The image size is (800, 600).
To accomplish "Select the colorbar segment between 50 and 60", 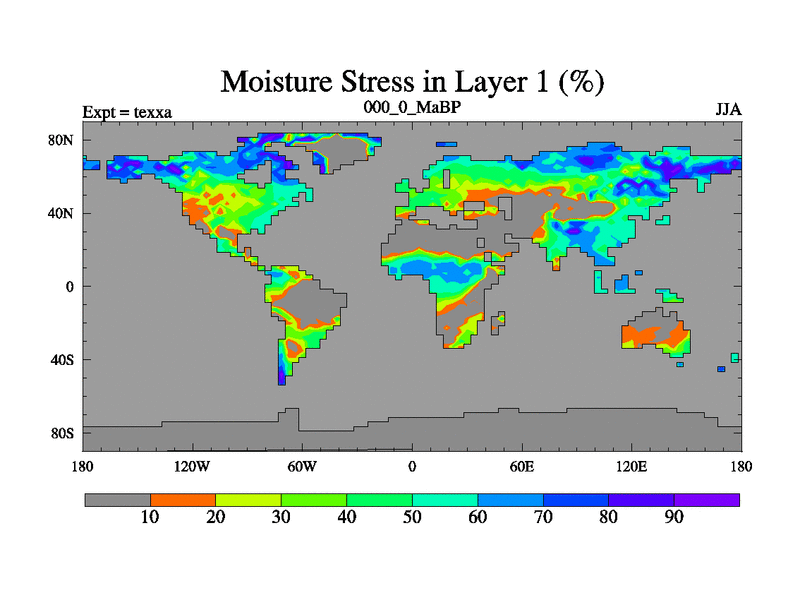I will click(445, 499).
